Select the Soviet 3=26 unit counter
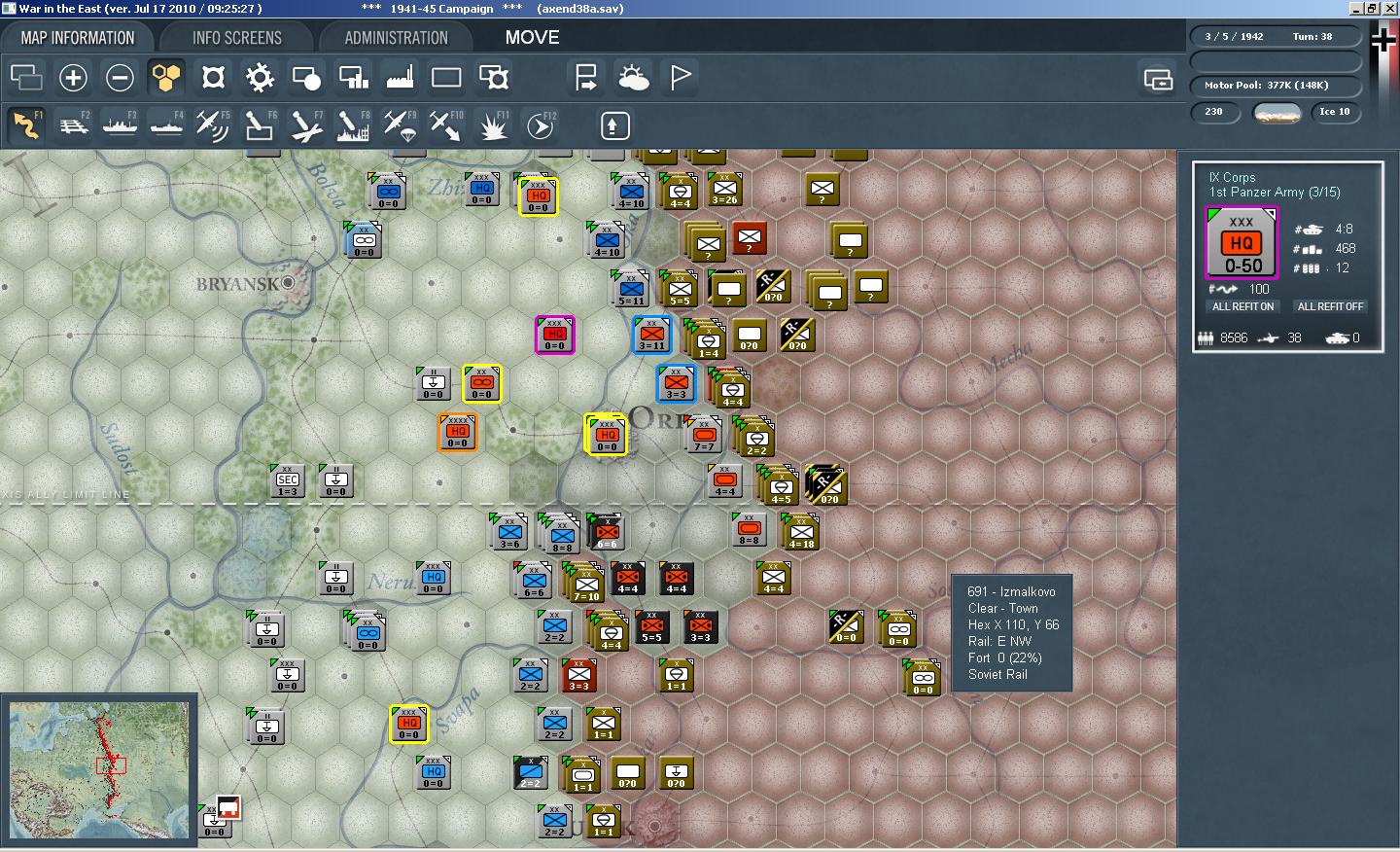Image resolution: width=1400 pixels, height=852 pixels. coord(724,189)
